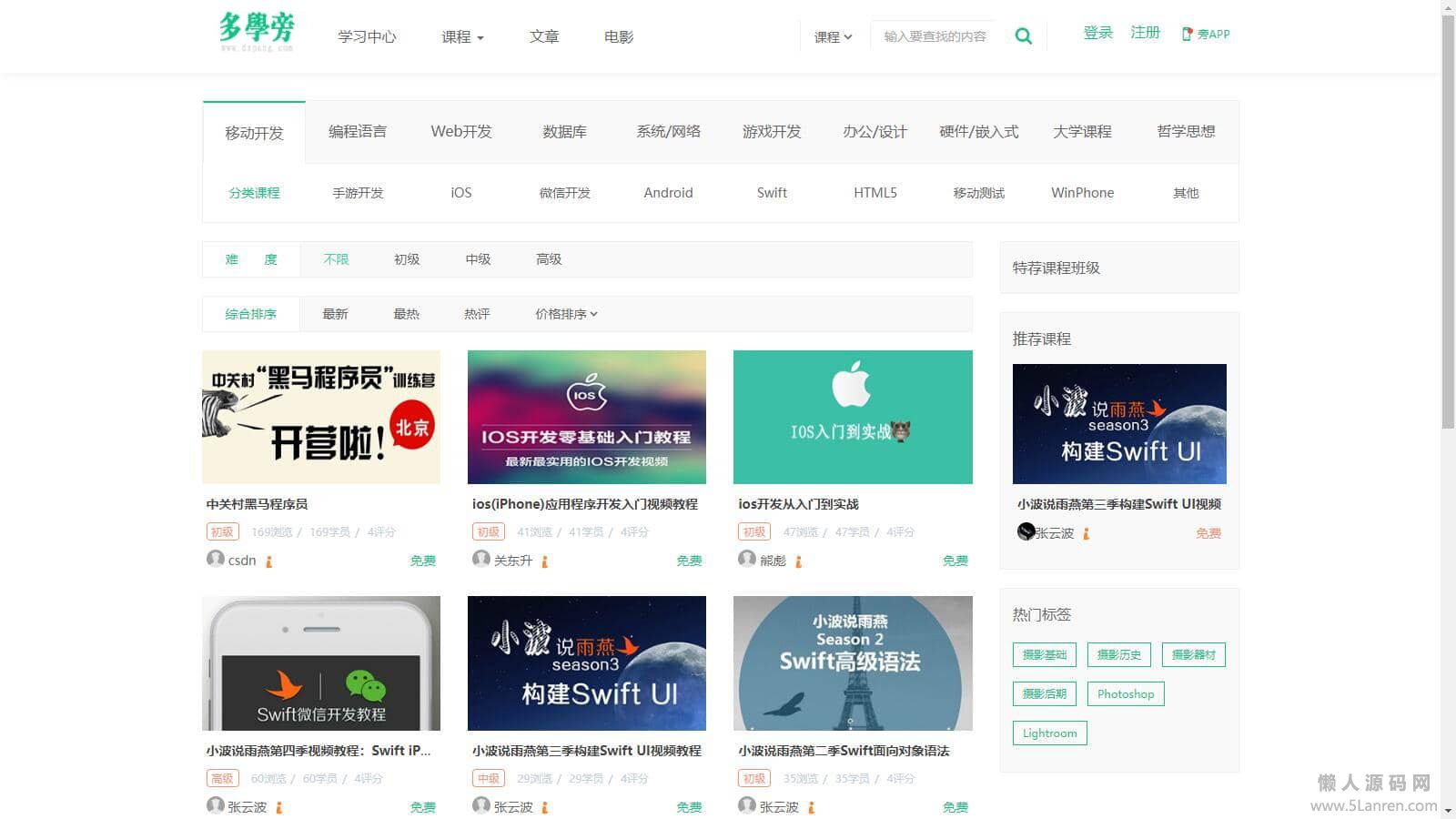
Task: Switch to the 数据库 category tab
Action: coord(564,132)
